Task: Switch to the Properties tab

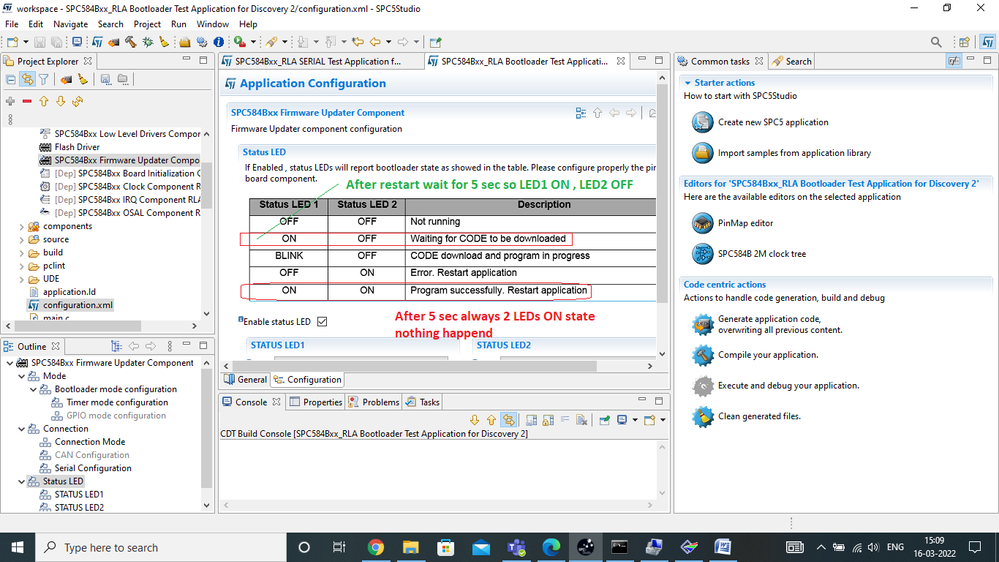Action: click(316, 402)
